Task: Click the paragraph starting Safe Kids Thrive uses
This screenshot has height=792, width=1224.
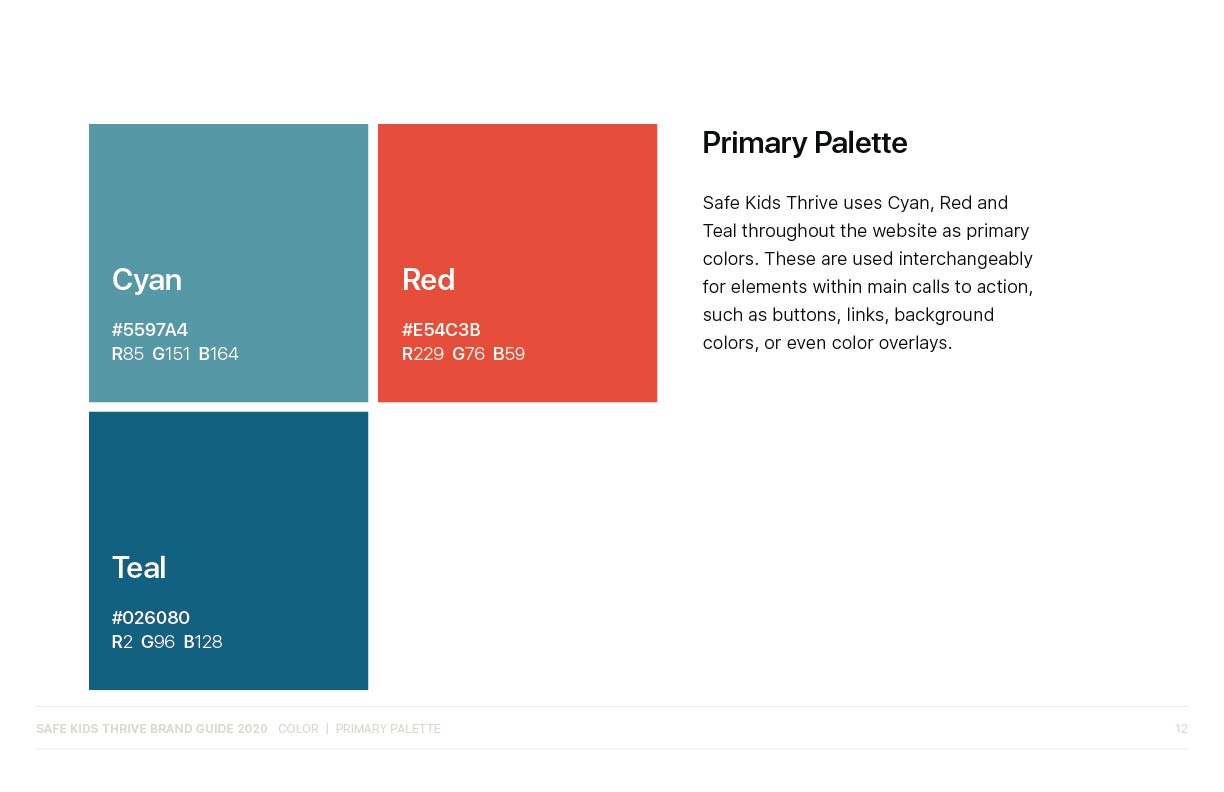Action: [868, 273]
